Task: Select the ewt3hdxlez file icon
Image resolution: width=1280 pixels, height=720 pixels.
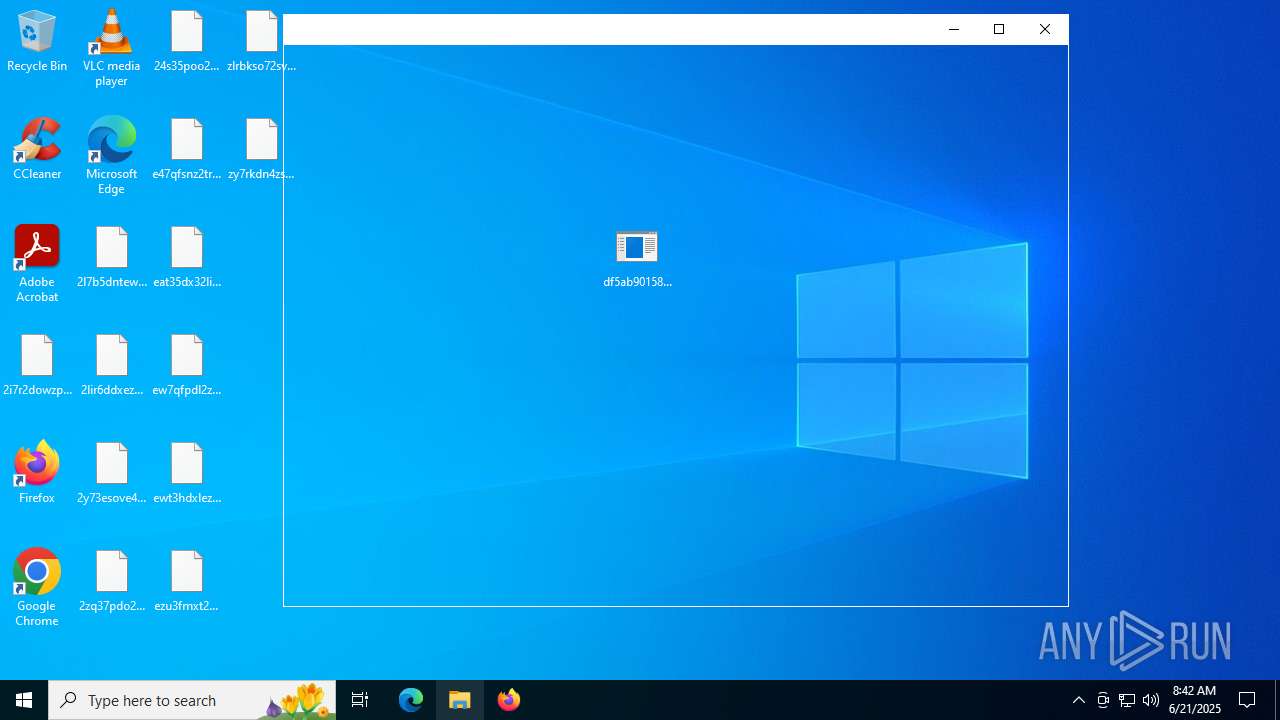Action: pos(187,473)
